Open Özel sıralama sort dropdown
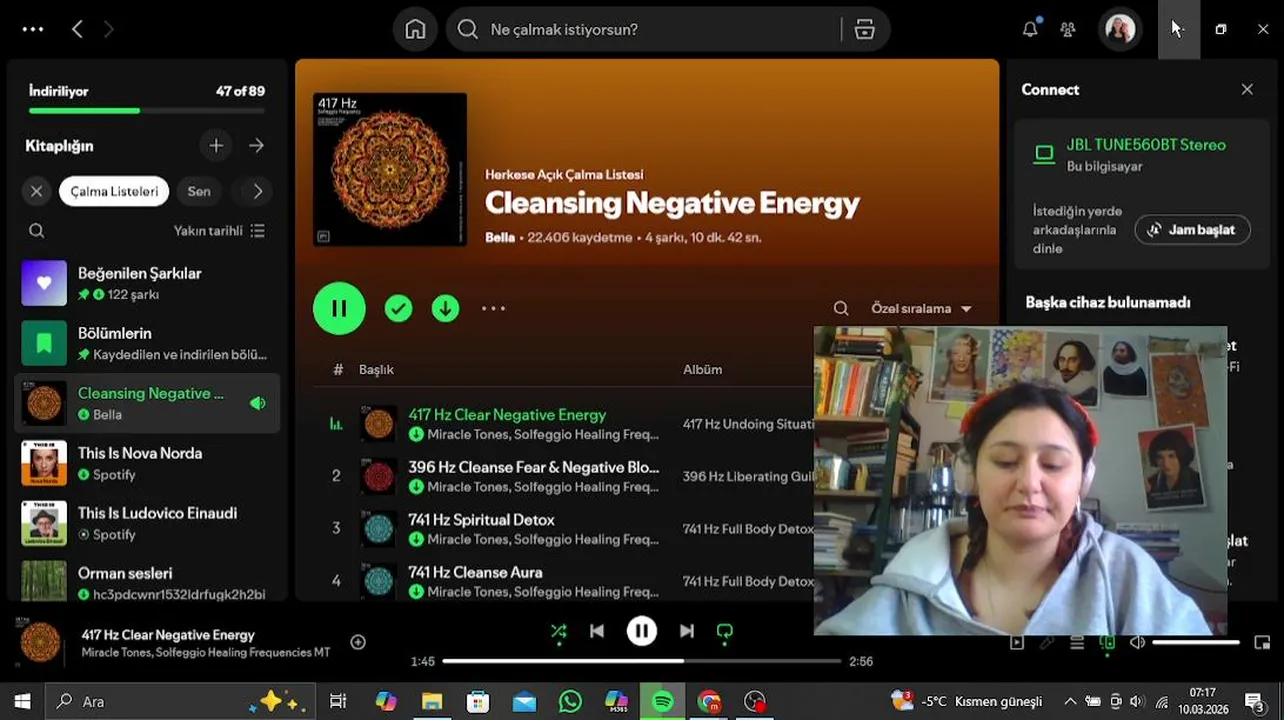 click(x=921, y=309)
